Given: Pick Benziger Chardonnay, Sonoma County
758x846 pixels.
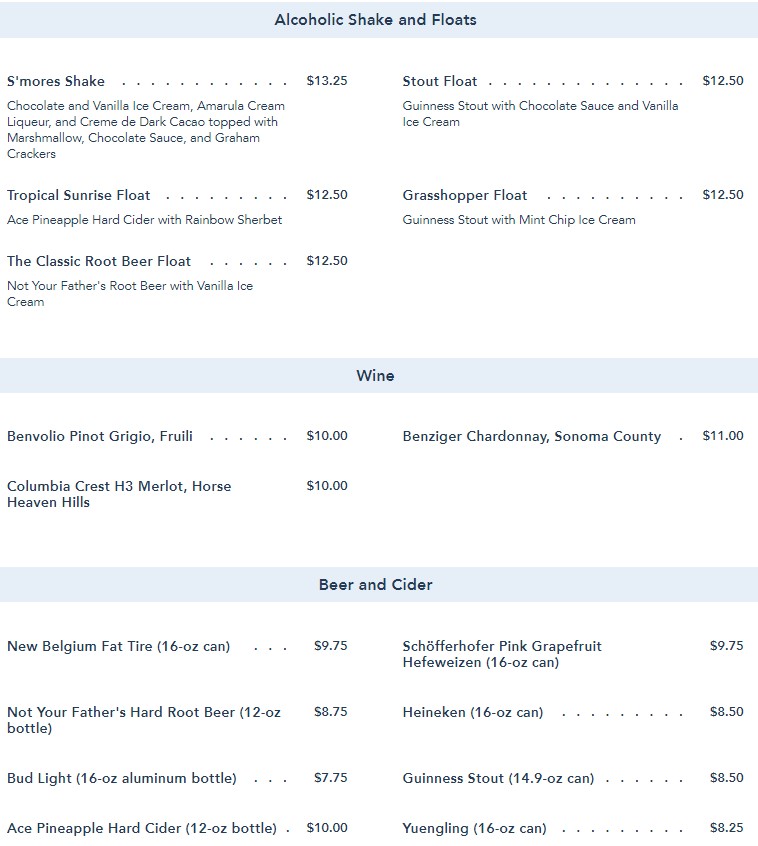Looking at the screenshot, I should pos(531,436).
